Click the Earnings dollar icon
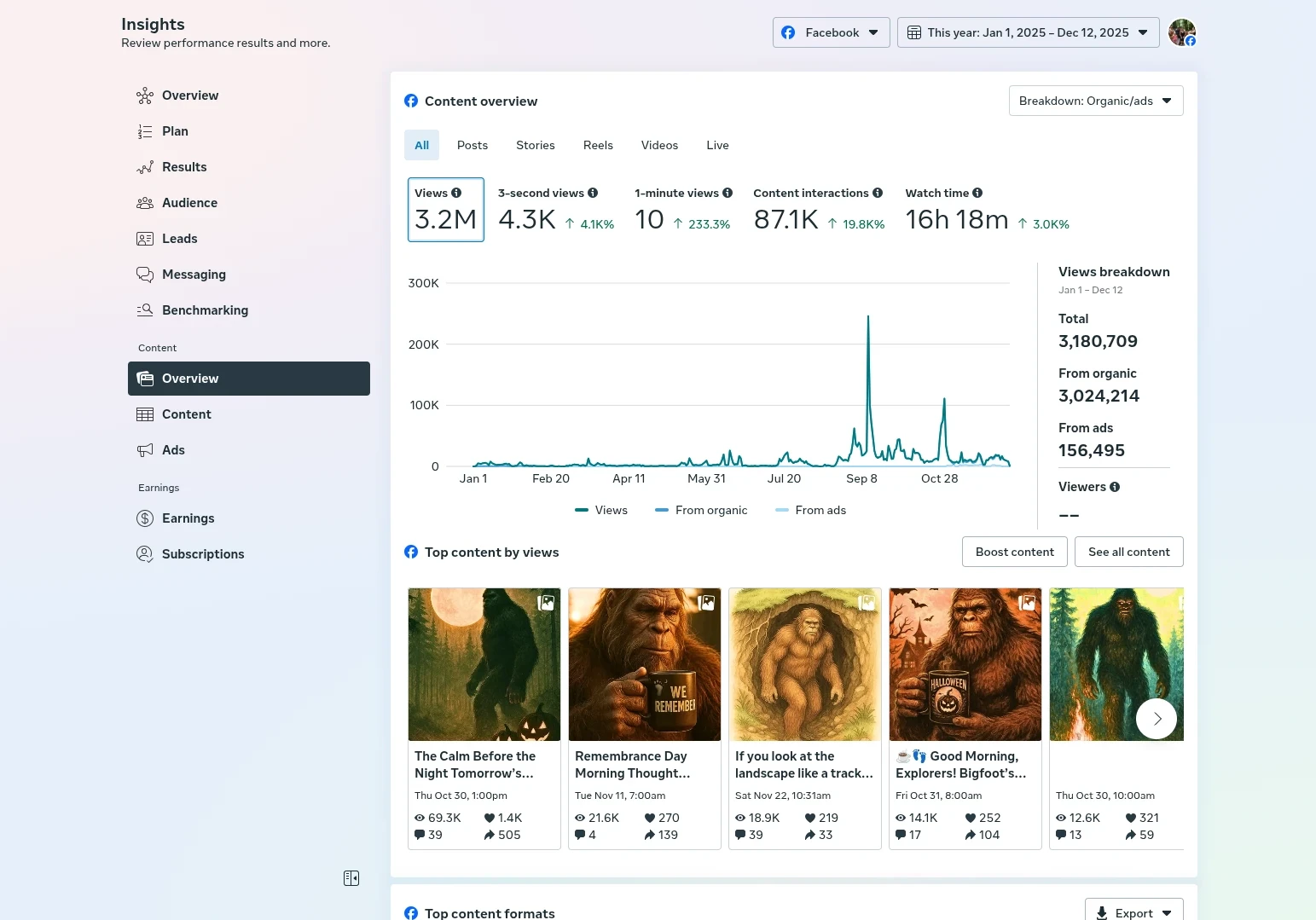This screenshot has width=1316, height=920. [145, 518]
